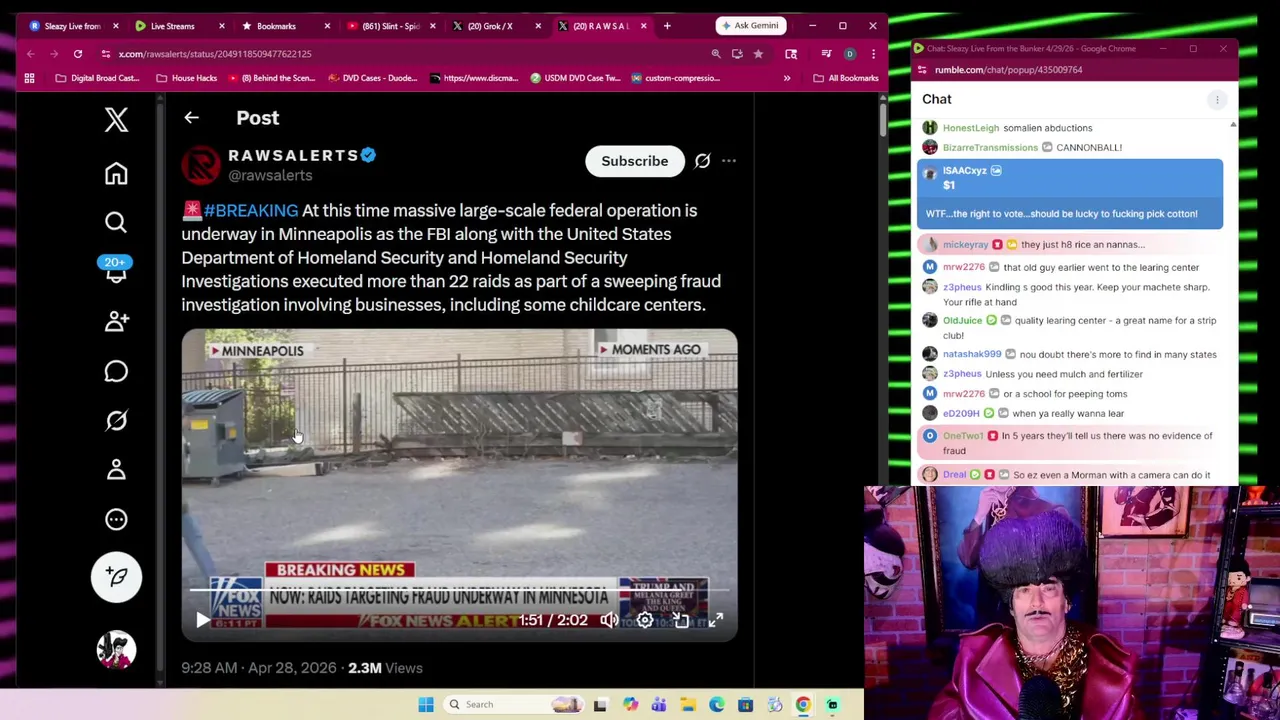
Task: Open the Chat messages icon in X sidebar
Action: coord(116,371)
